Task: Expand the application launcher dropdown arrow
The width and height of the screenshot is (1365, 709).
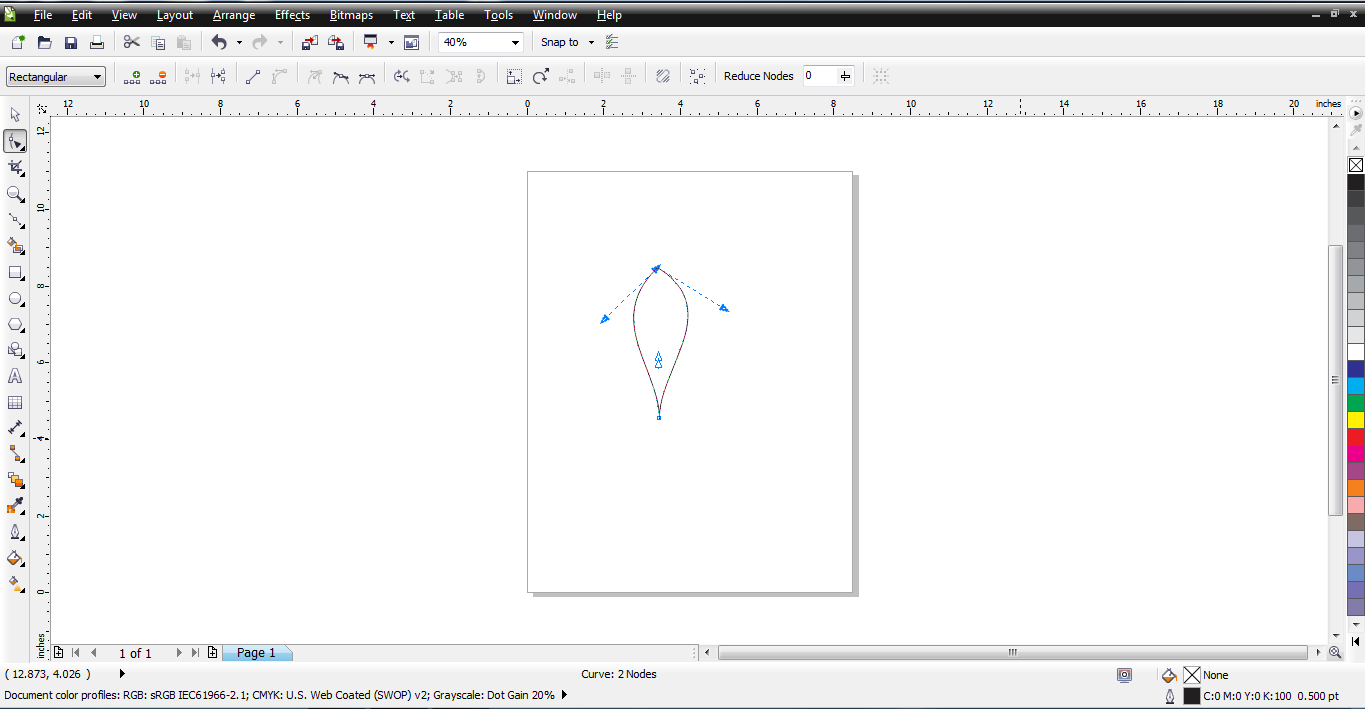Action: 391,42
